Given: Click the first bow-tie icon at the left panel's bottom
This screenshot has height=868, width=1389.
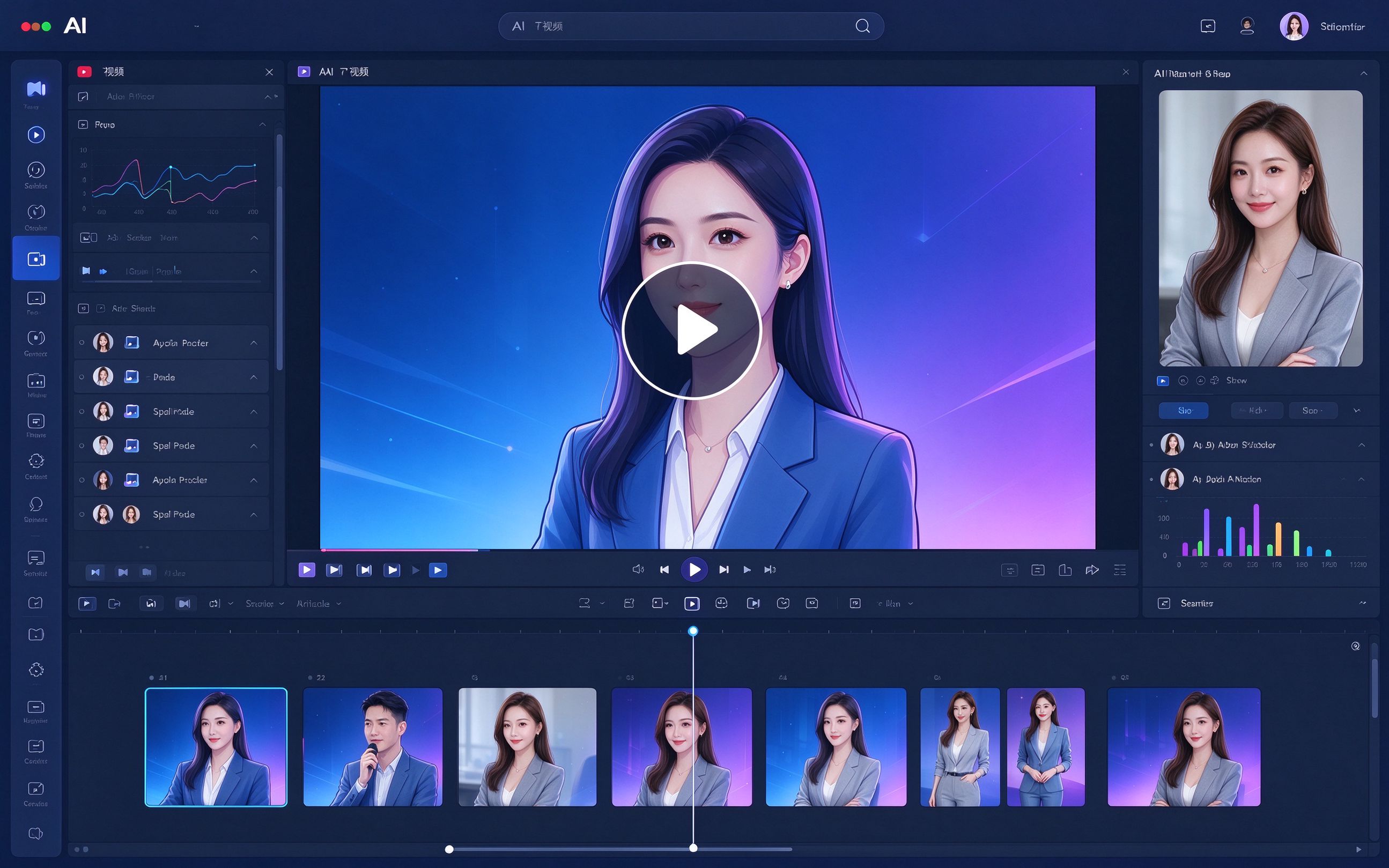Looking at the screenshot, I should click(x=95, y=573).
